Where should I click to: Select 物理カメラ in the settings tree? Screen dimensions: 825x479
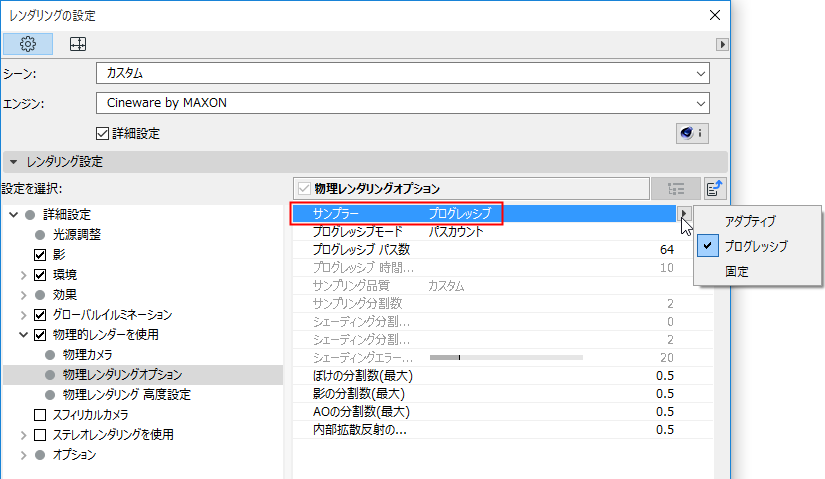click(x=87, y=355)
